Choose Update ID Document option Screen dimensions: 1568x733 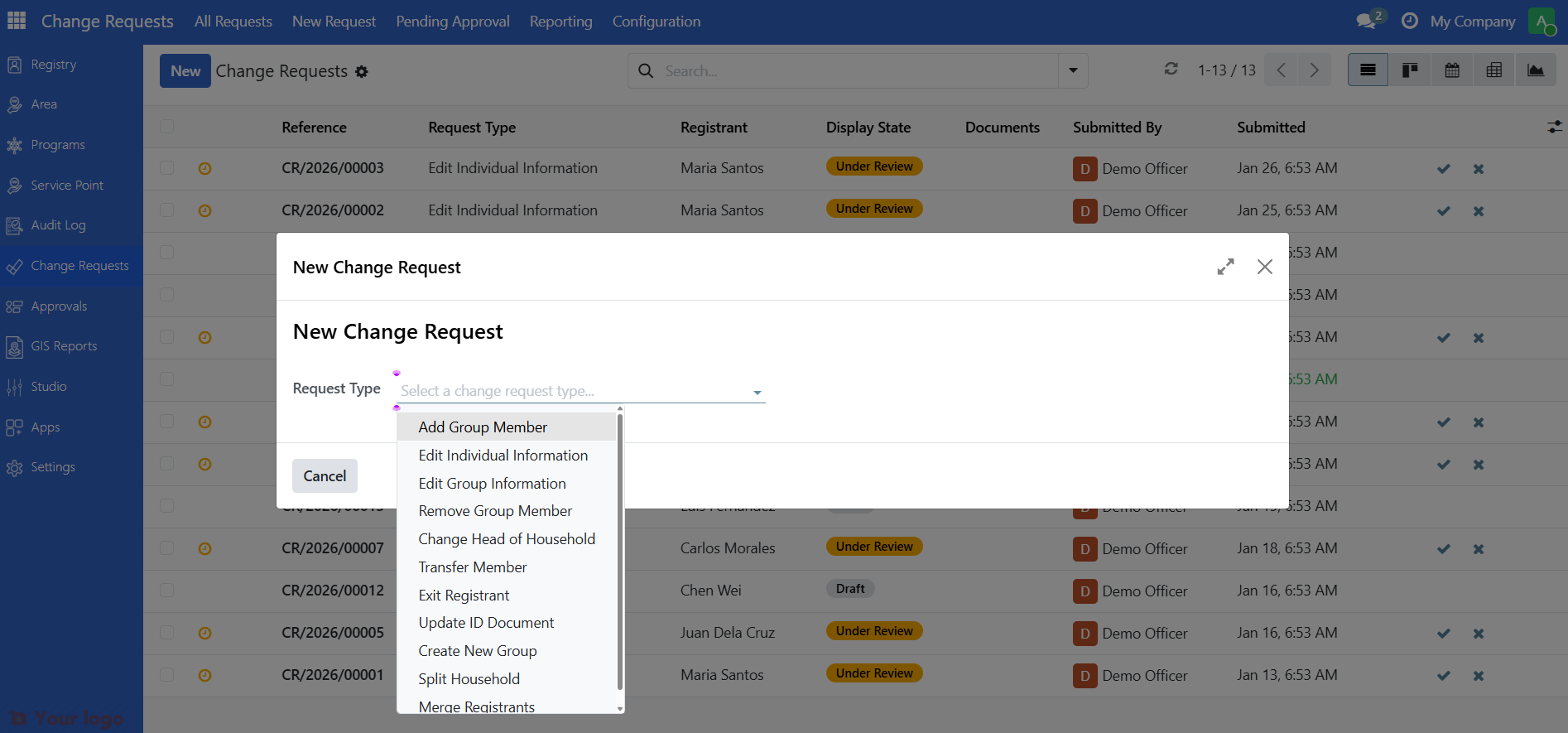[x=507, y=623]
